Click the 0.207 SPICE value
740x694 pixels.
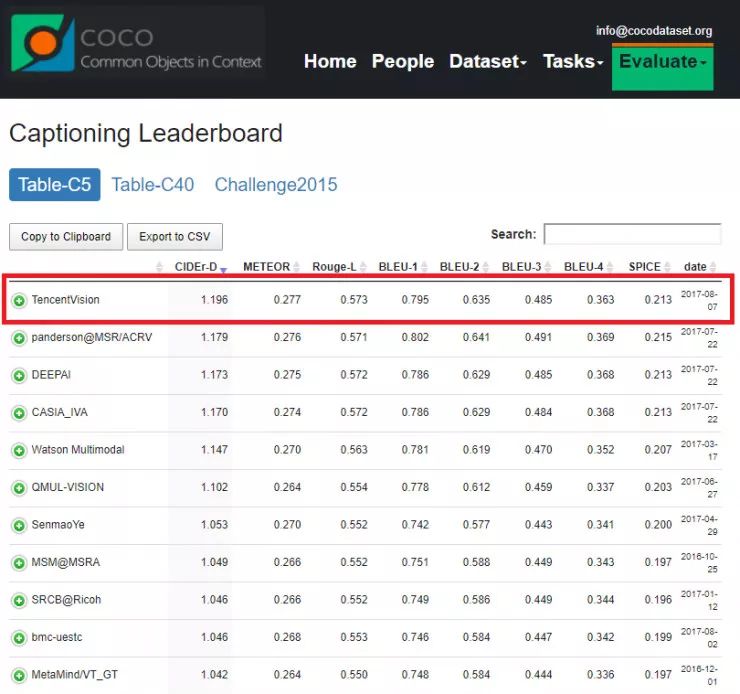658,450
